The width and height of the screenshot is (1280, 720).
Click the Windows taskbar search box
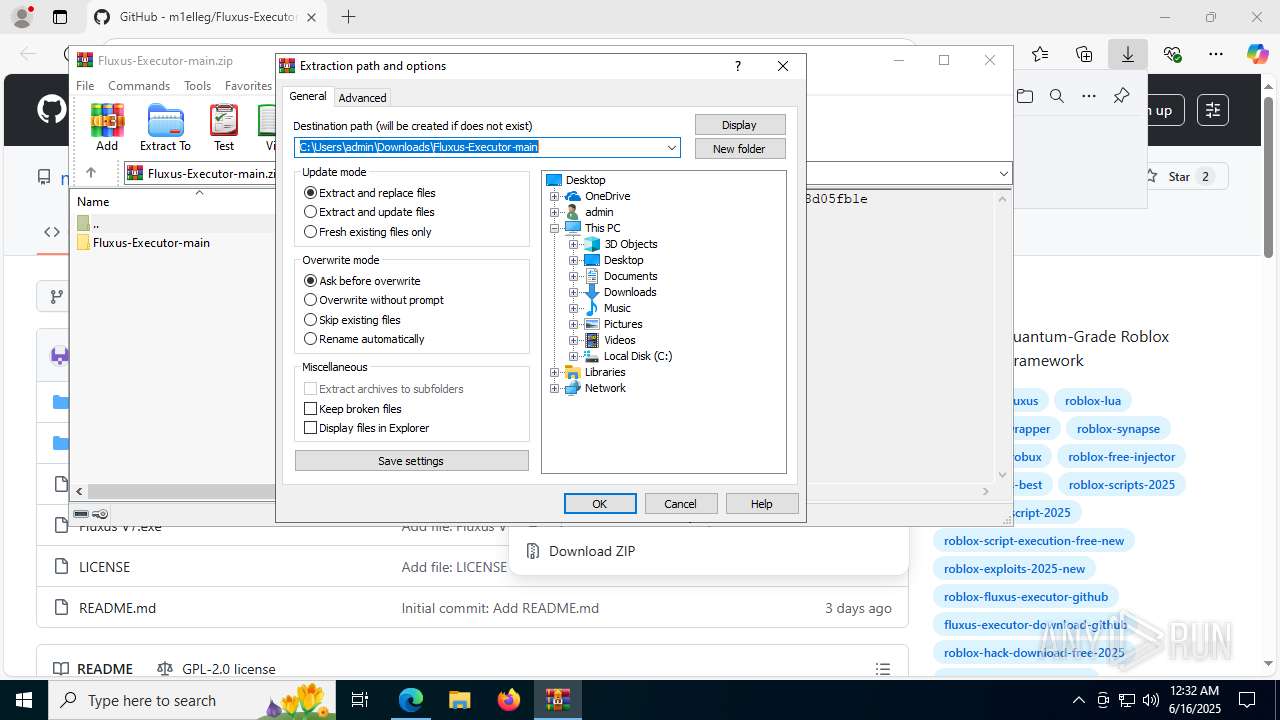tap(191, 700)
